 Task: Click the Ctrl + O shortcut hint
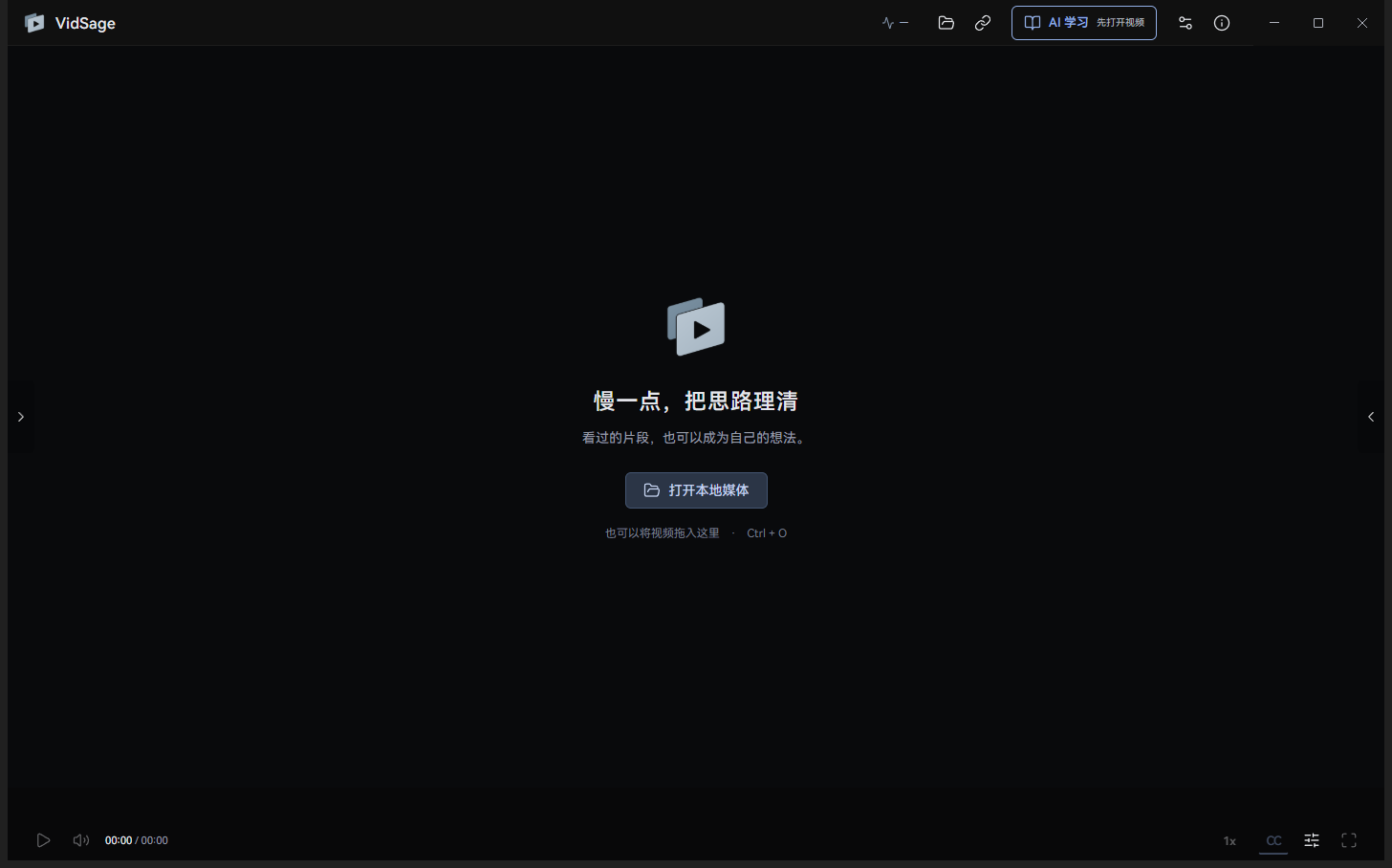click(767, 533)
